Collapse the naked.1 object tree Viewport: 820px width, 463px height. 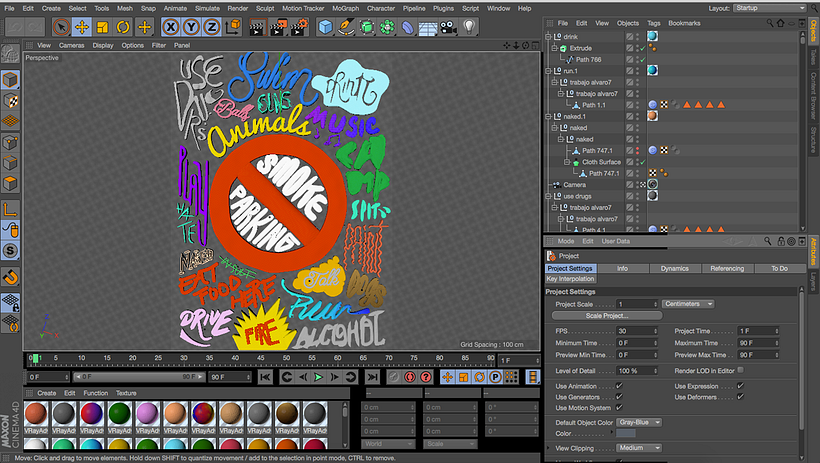coord(548,116)
